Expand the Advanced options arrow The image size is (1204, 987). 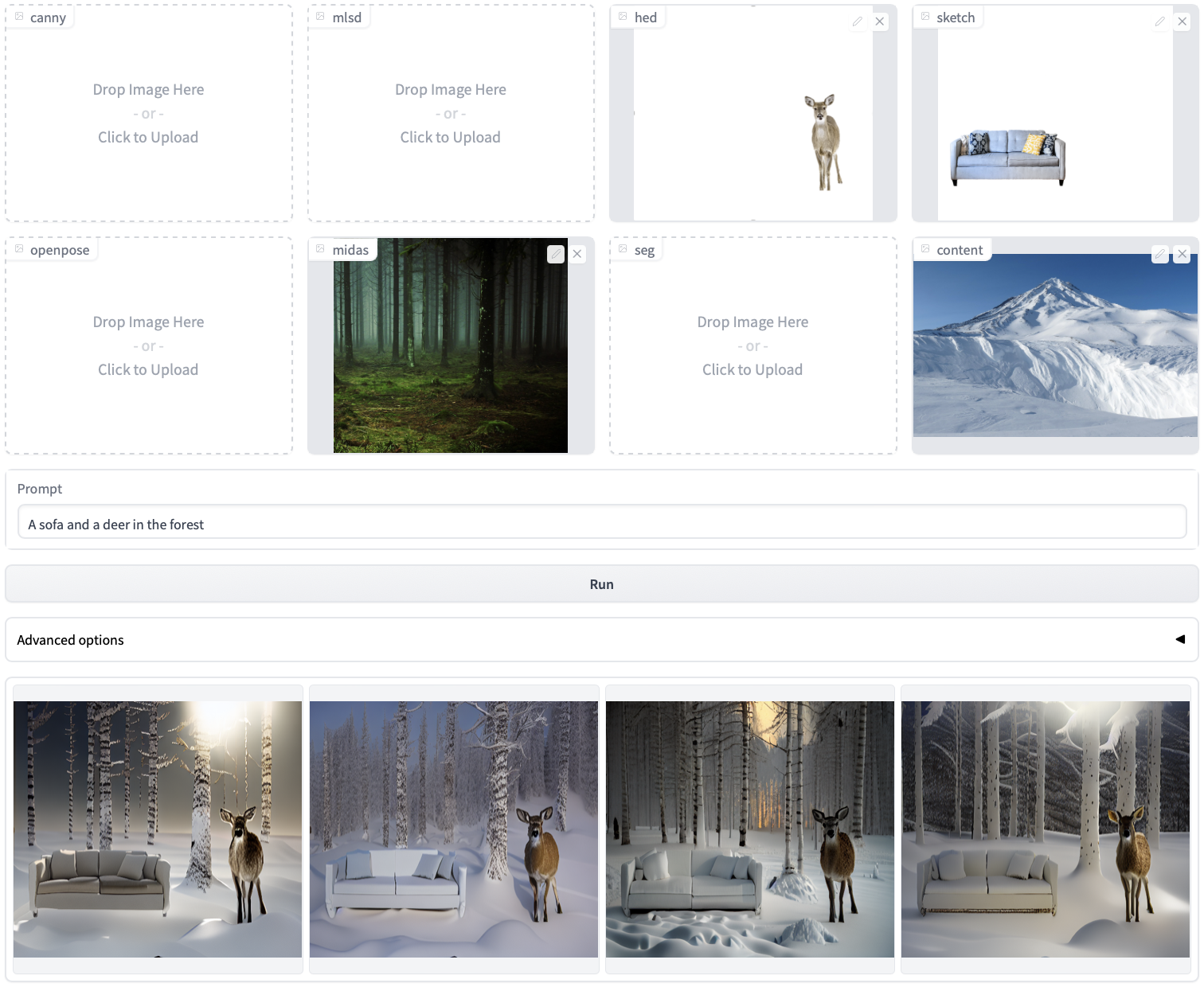point(1180,639)
